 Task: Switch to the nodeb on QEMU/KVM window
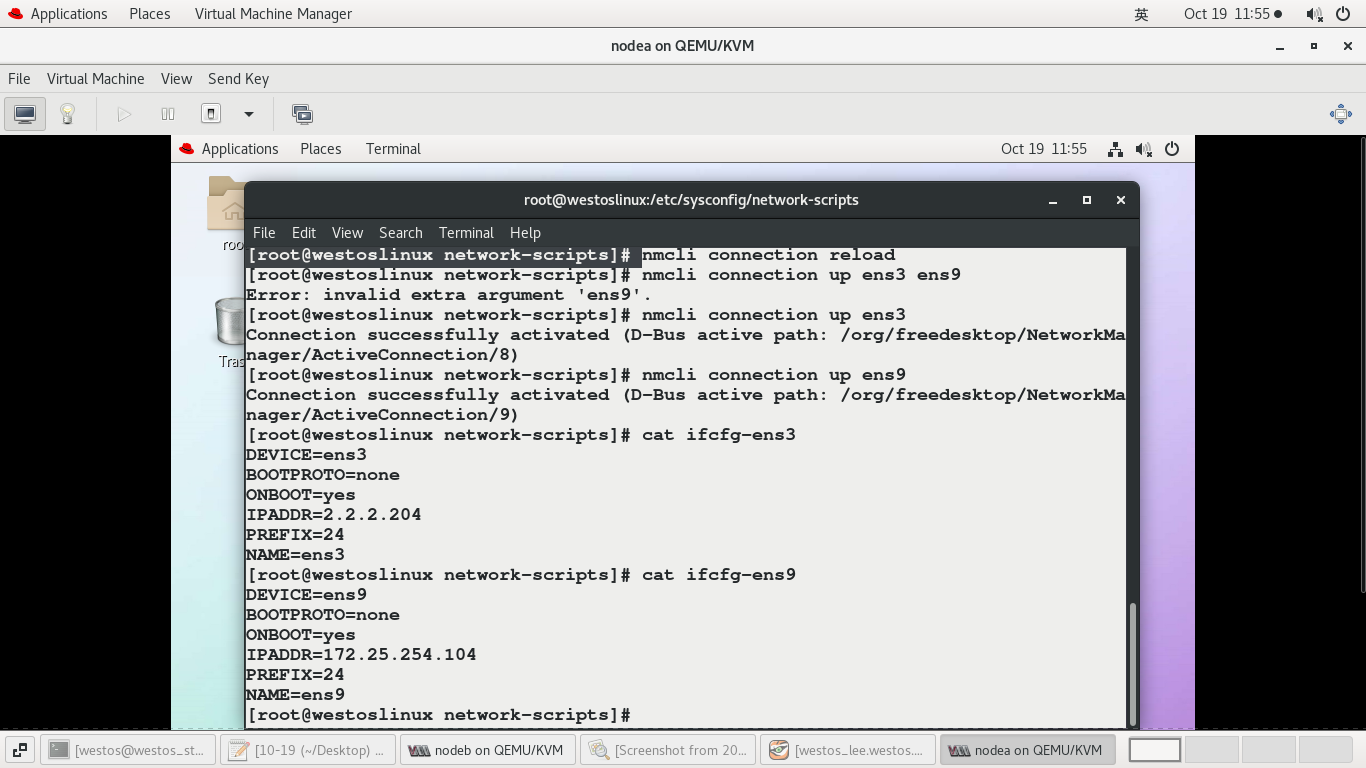point(487,749)
